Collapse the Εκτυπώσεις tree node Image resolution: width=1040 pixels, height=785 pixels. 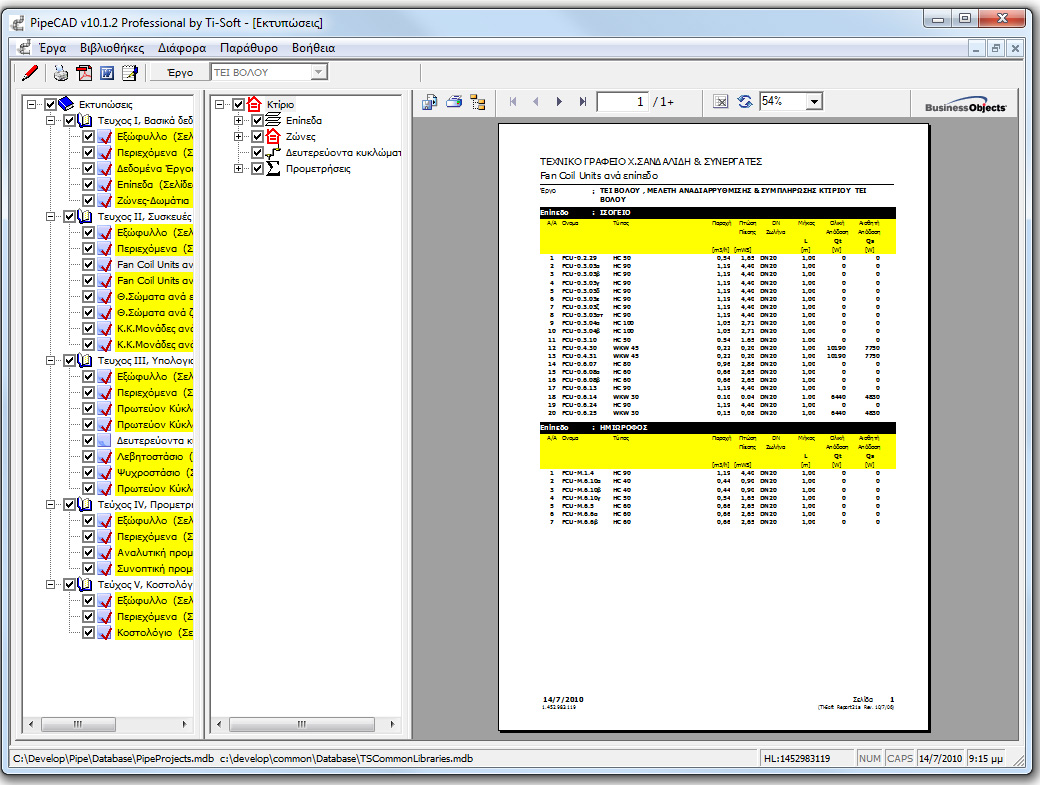point(29,103)
